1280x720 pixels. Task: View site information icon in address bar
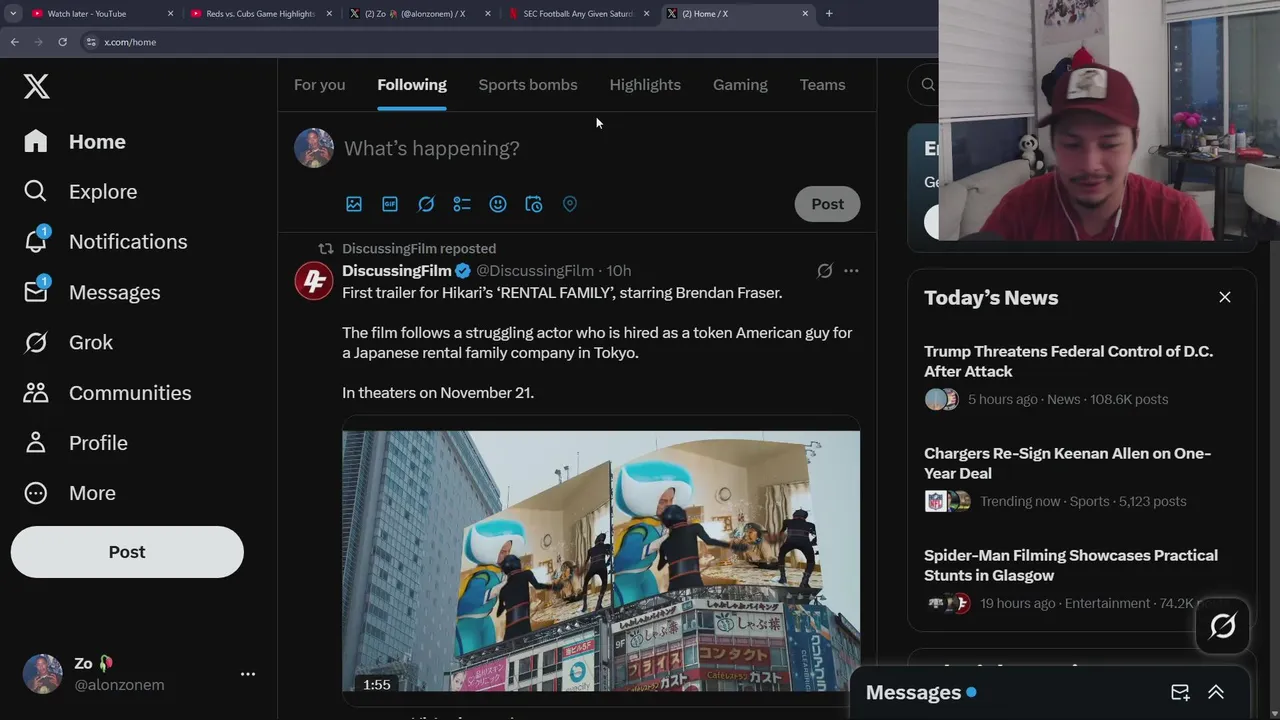(91, 42)
